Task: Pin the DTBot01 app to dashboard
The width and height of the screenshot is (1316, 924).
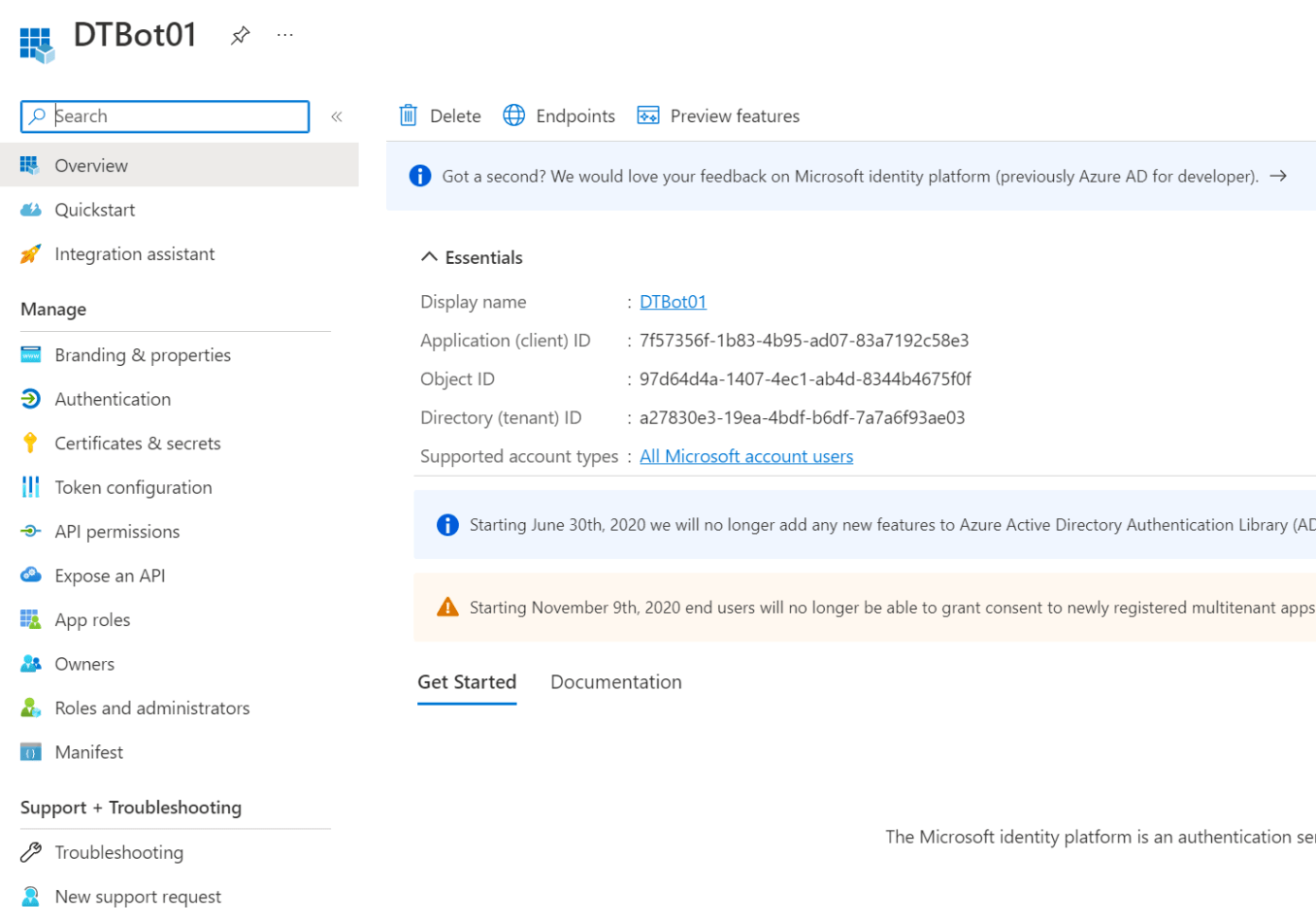Action: [x=240, y=36]
